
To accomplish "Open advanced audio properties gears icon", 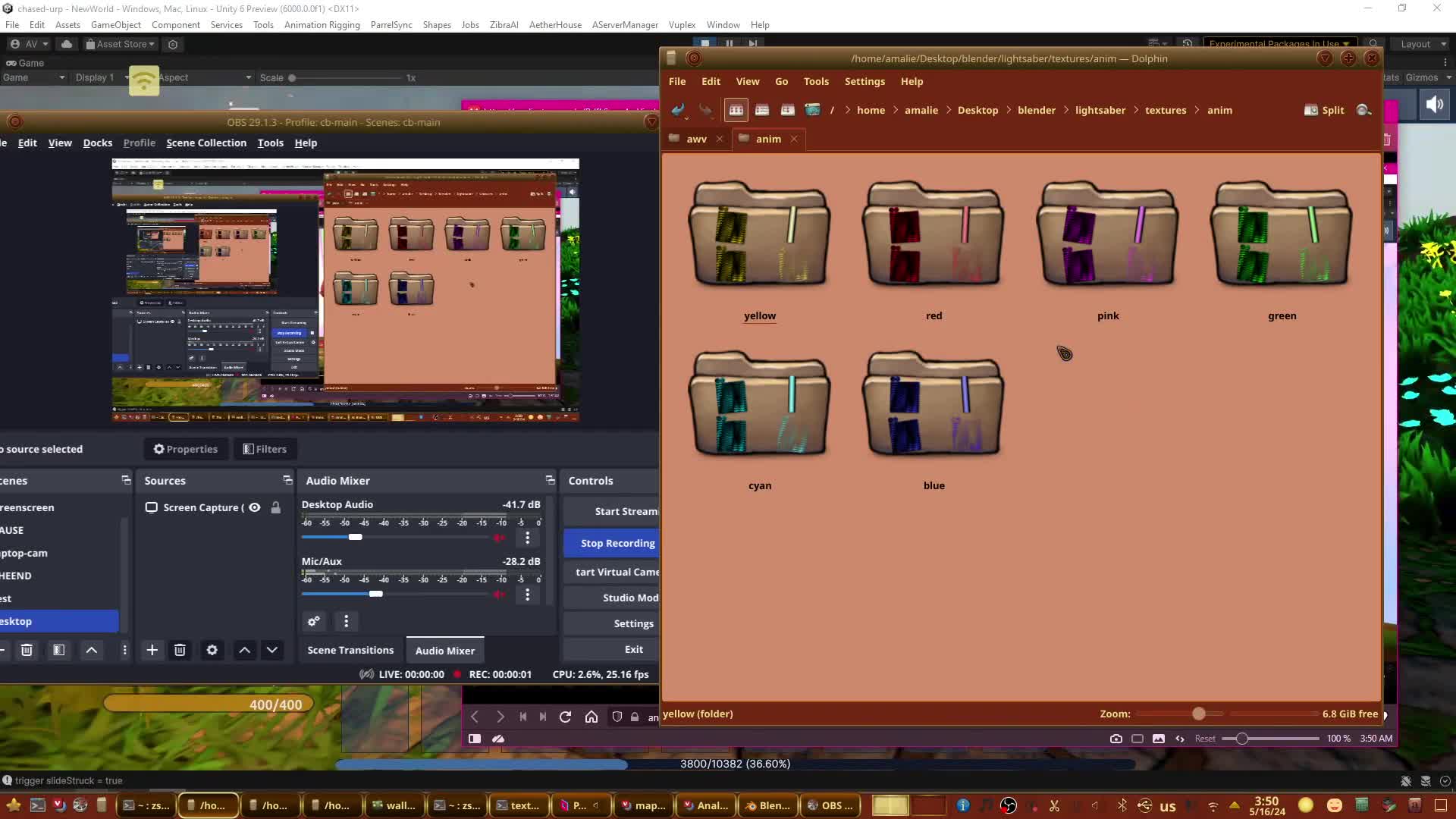I will [313, 621].
